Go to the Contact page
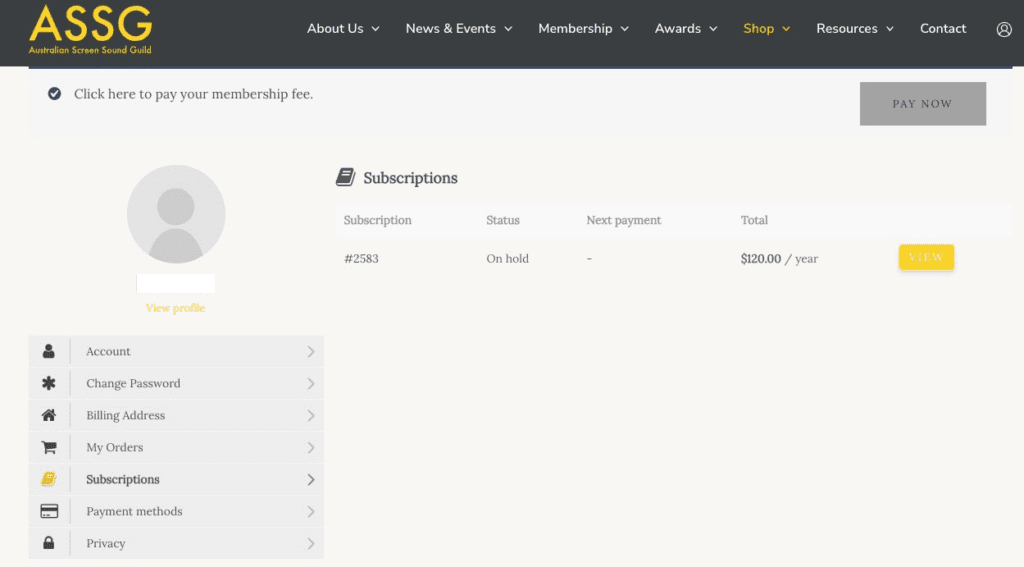 [x=943, y=29]
